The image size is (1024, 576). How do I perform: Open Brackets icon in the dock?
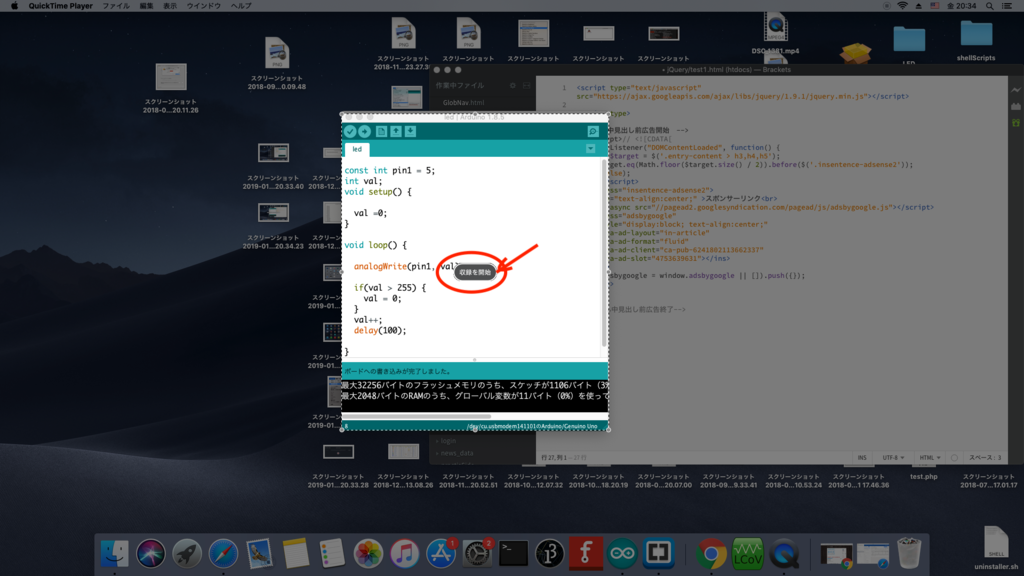[x=658, y=554]
